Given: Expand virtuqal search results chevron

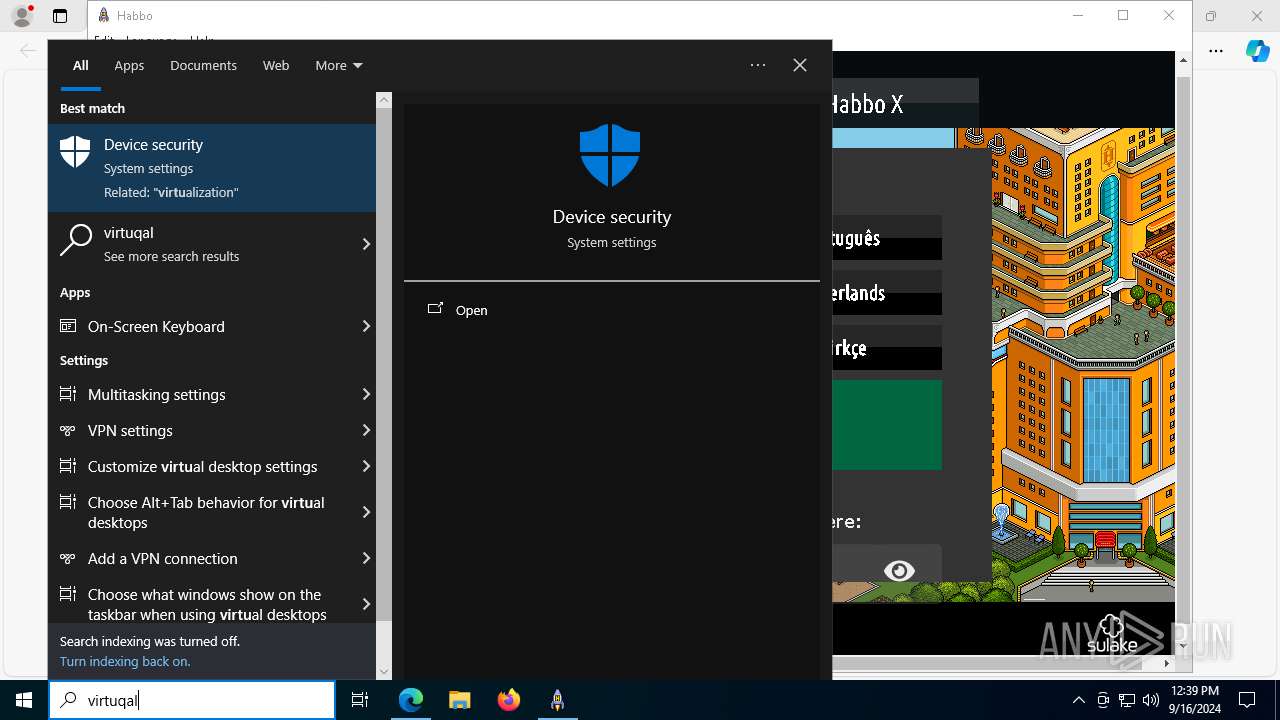Looking at the screenshot, I should point(366,244).
